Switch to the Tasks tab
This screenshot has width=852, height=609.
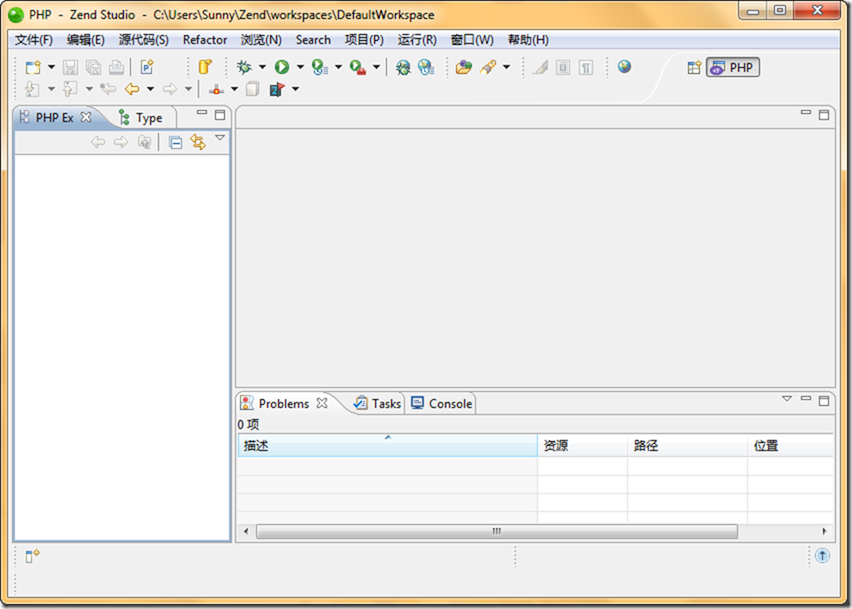point(377,404)
